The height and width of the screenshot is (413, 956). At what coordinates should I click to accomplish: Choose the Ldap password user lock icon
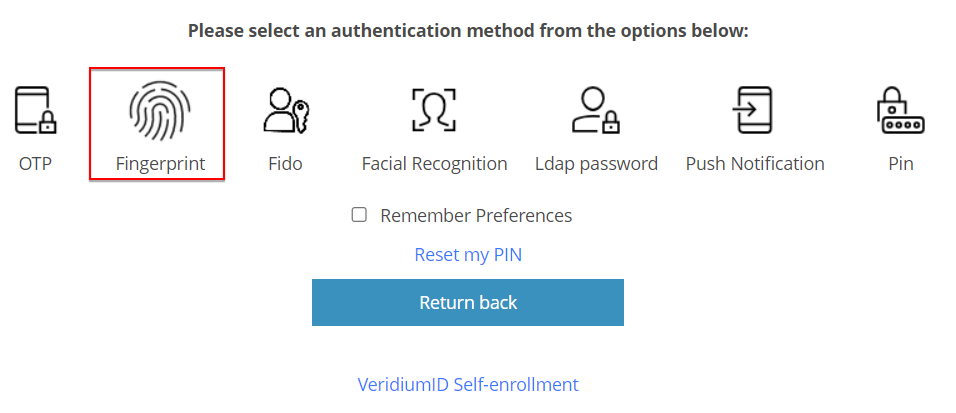[596, 110]
